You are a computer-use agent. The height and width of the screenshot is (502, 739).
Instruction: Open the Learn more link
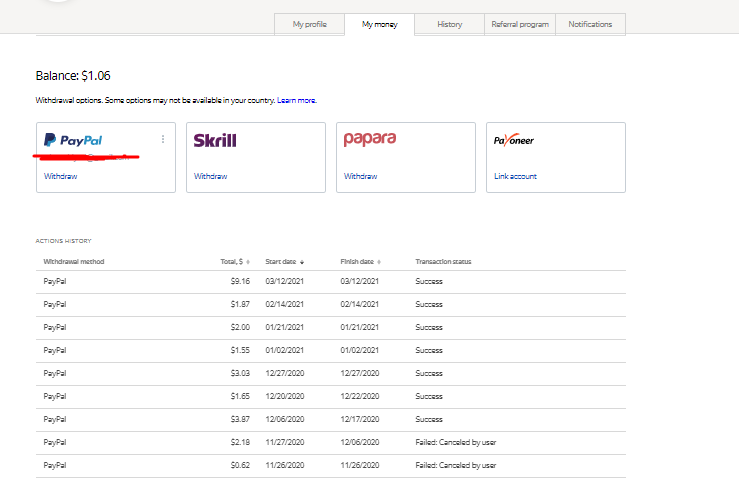(x=296, y=100)
